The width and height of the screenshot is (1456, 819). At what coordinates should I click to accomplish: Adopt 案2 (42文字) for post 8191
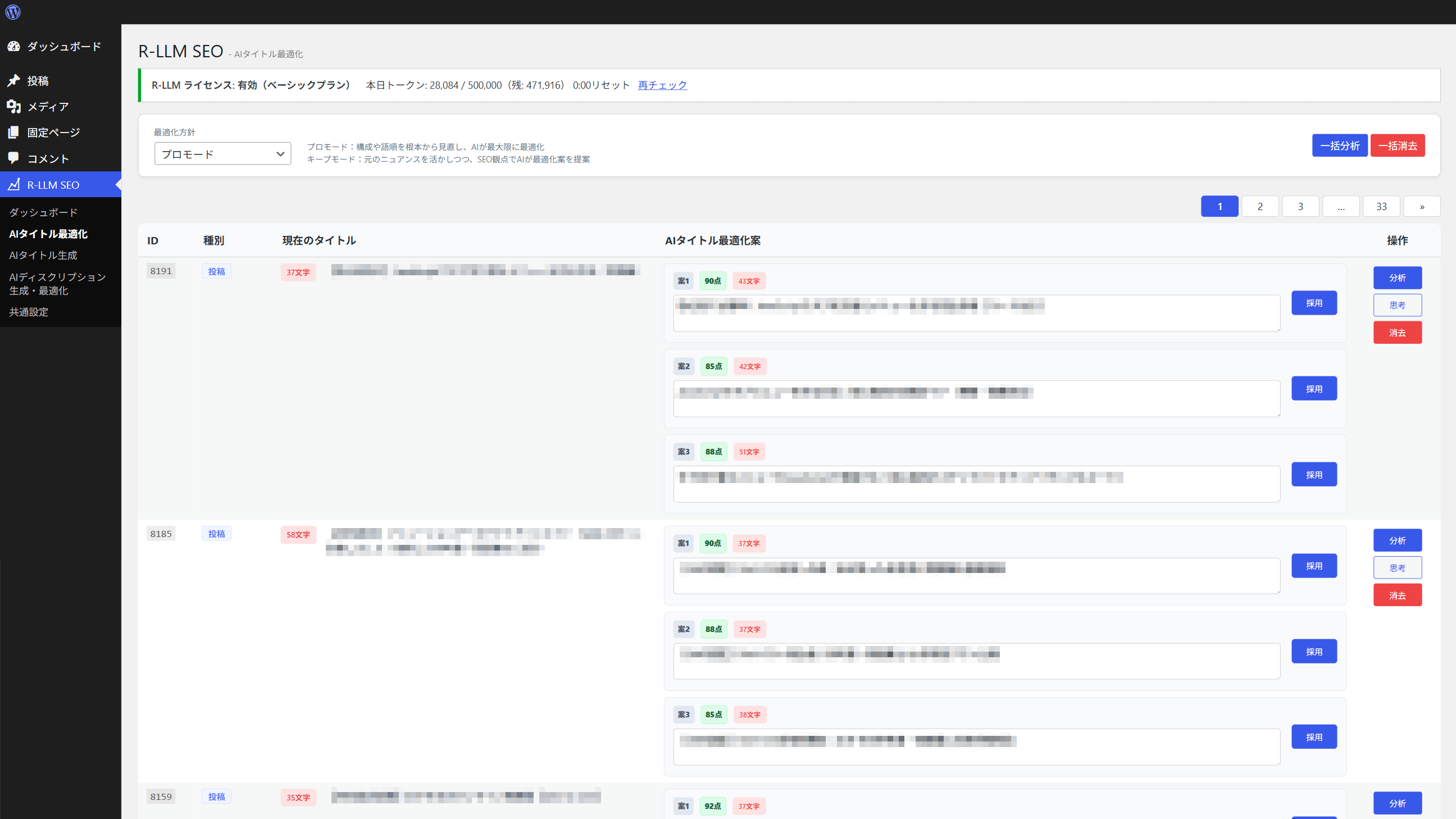coord(1314,389)
